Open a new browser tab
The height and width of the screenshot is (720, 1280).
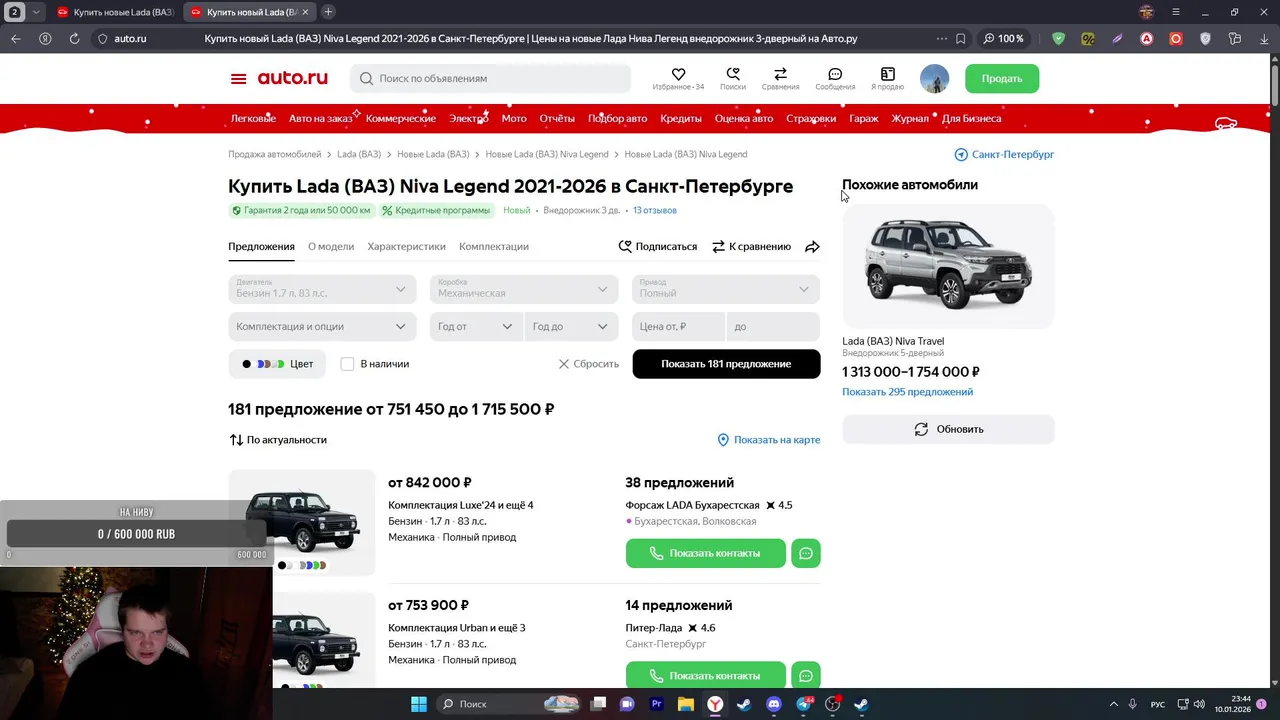coord(328,12)
